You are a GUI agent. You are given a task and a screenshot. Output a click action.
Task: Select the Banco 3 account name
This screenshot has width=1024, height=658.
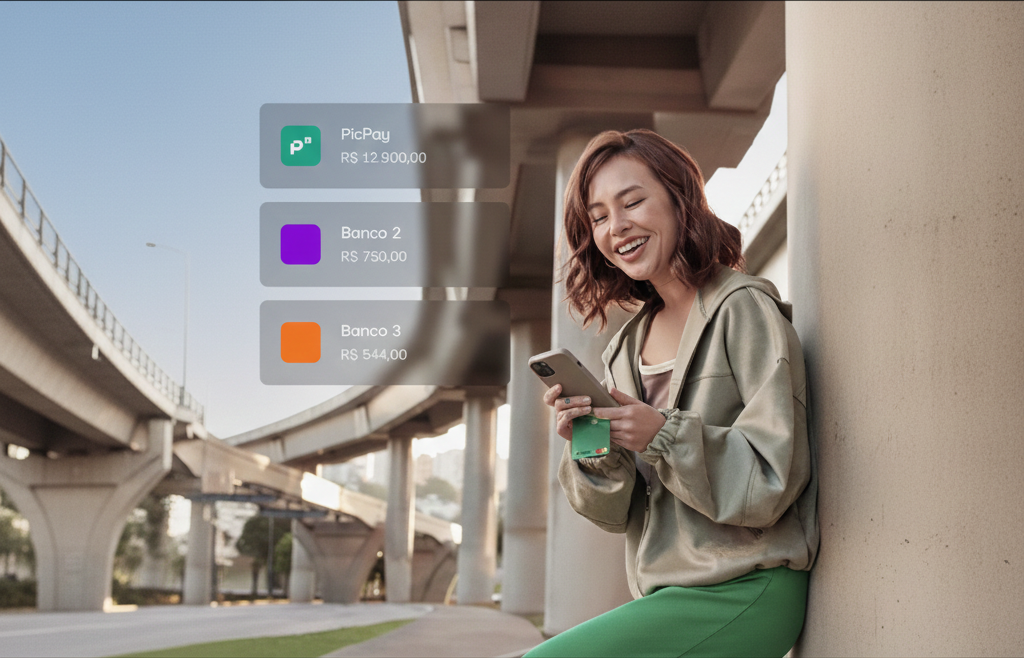click(x=370, y=331)
